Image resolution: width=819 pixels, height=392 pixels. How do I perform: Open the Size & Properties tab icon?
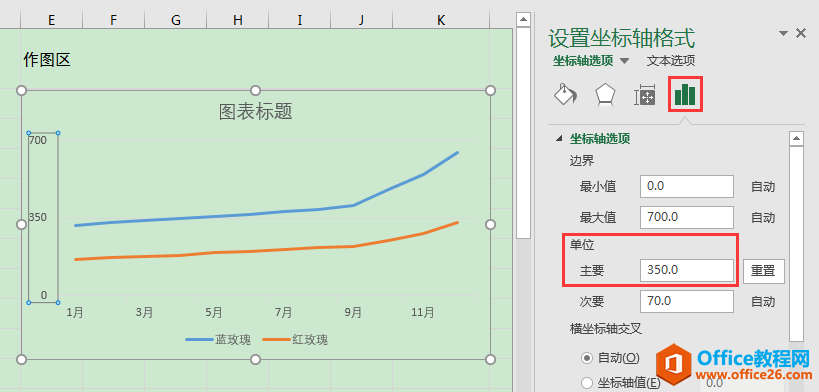pyautogui.click(x=645, y=95)
